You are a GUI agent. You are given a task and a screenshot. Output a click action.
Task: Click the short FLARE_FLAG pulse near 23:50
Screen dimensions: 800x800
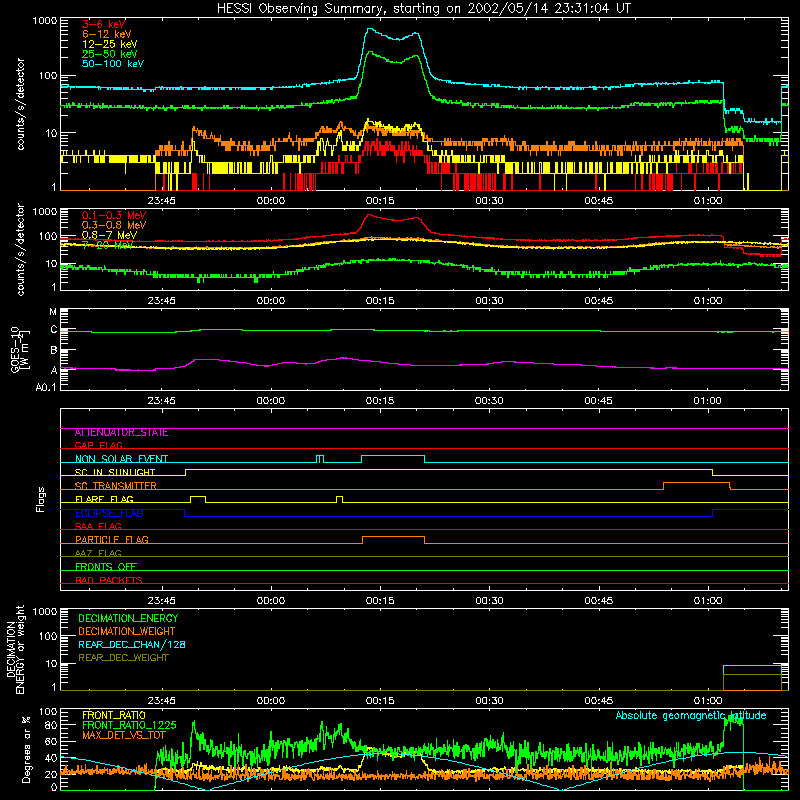[x=198, y=499]
